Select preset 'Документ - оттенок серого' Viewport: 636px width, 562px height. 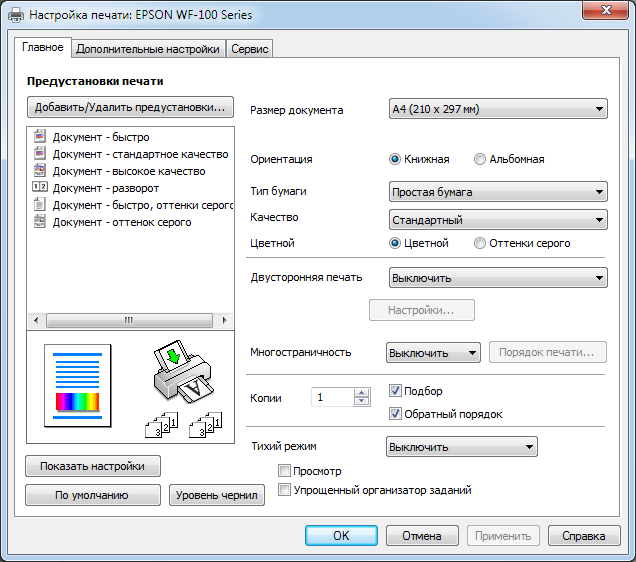click(122, 222)
